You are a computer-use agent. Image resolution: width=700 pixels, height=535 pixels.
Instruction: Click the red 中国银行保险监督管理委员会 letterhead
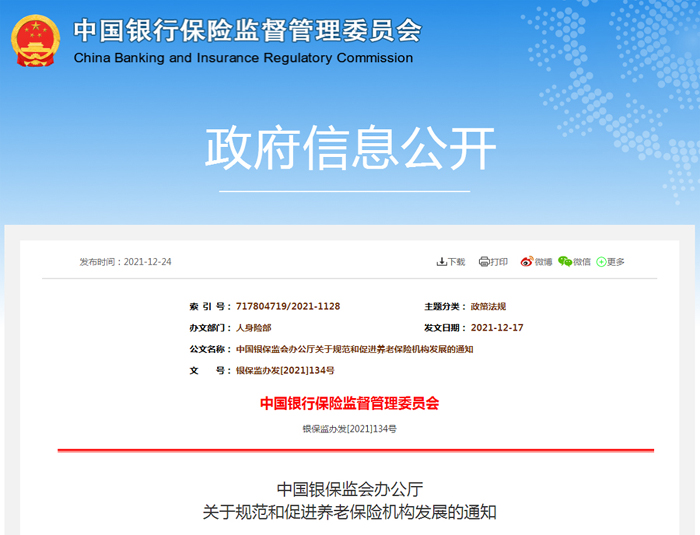tap(350, 403)
